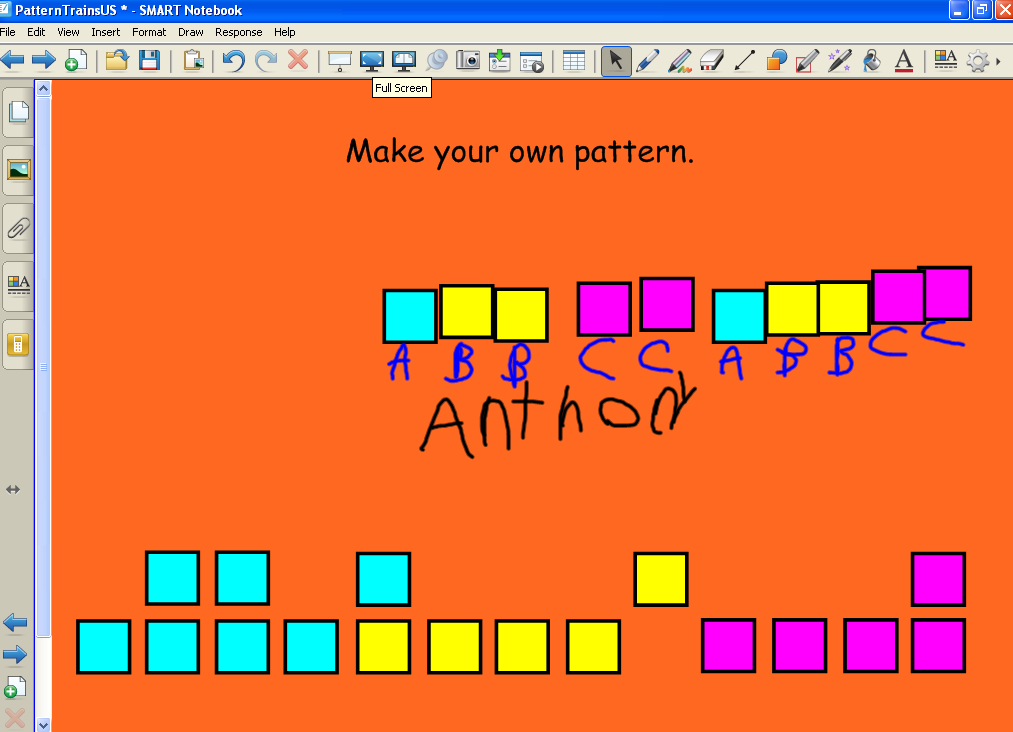Select the Pen tool

pos(647,61)
